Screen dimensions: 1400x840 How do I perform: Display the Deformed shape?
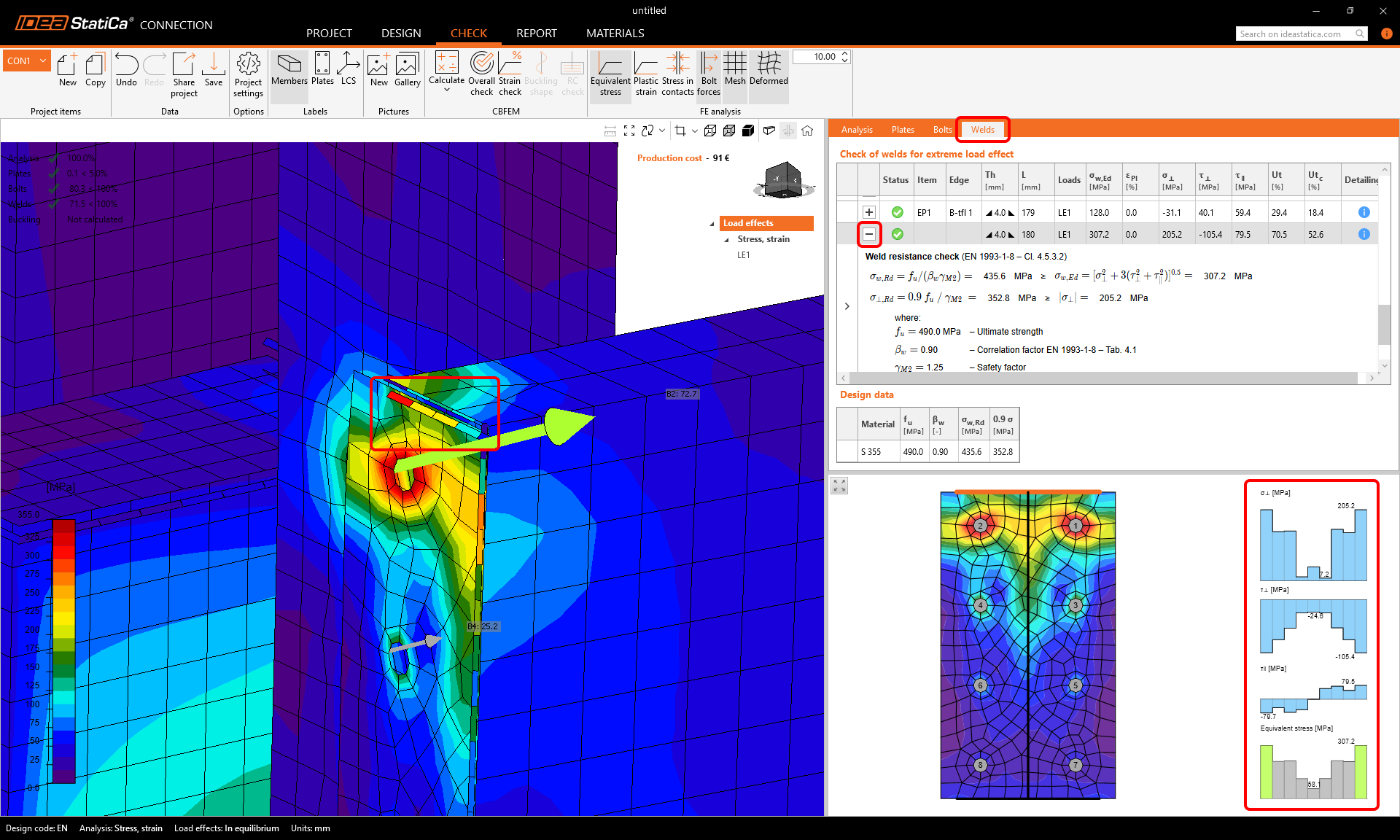[769, 73]
